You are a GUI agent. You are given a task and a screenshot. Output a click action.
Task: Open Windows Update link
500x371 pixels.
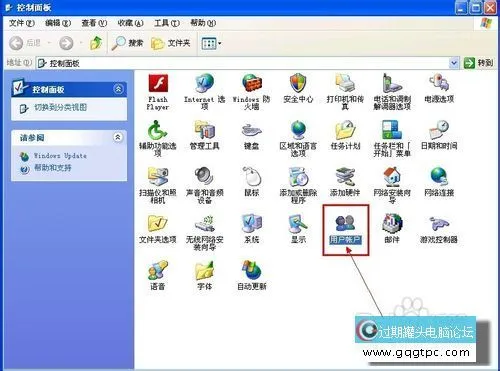60,156
